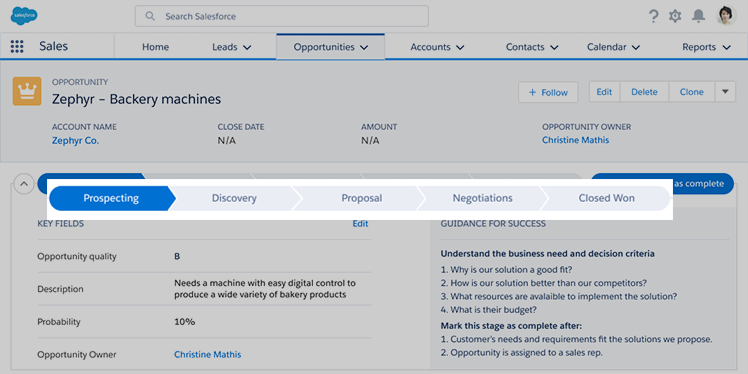This screenshot has width=748, height=374.
Task: Select the Prospecting stage in the path
Action: pyautogui.click(x=111, y=198)
